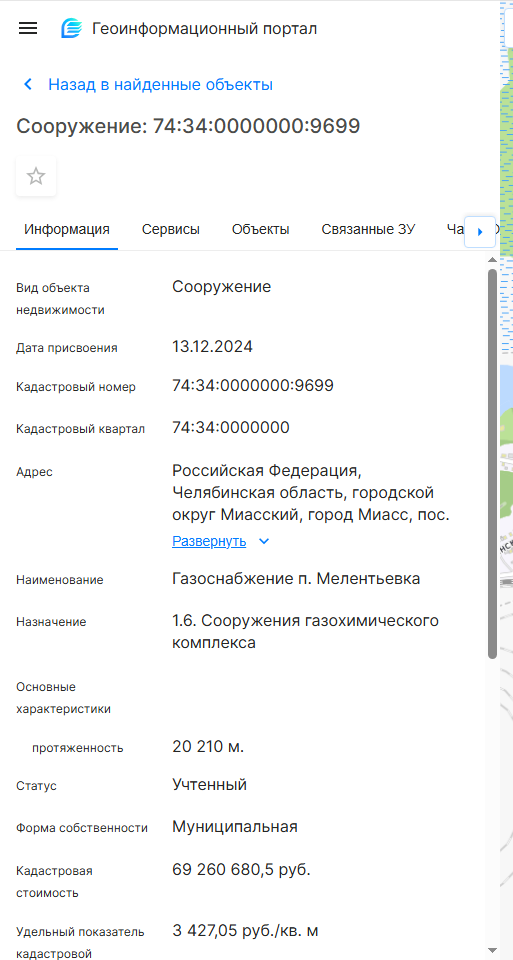Click the header Сооружение: 74:34:0000000:9699
This screenshot has height=960, width=513.
pos(188,126)
